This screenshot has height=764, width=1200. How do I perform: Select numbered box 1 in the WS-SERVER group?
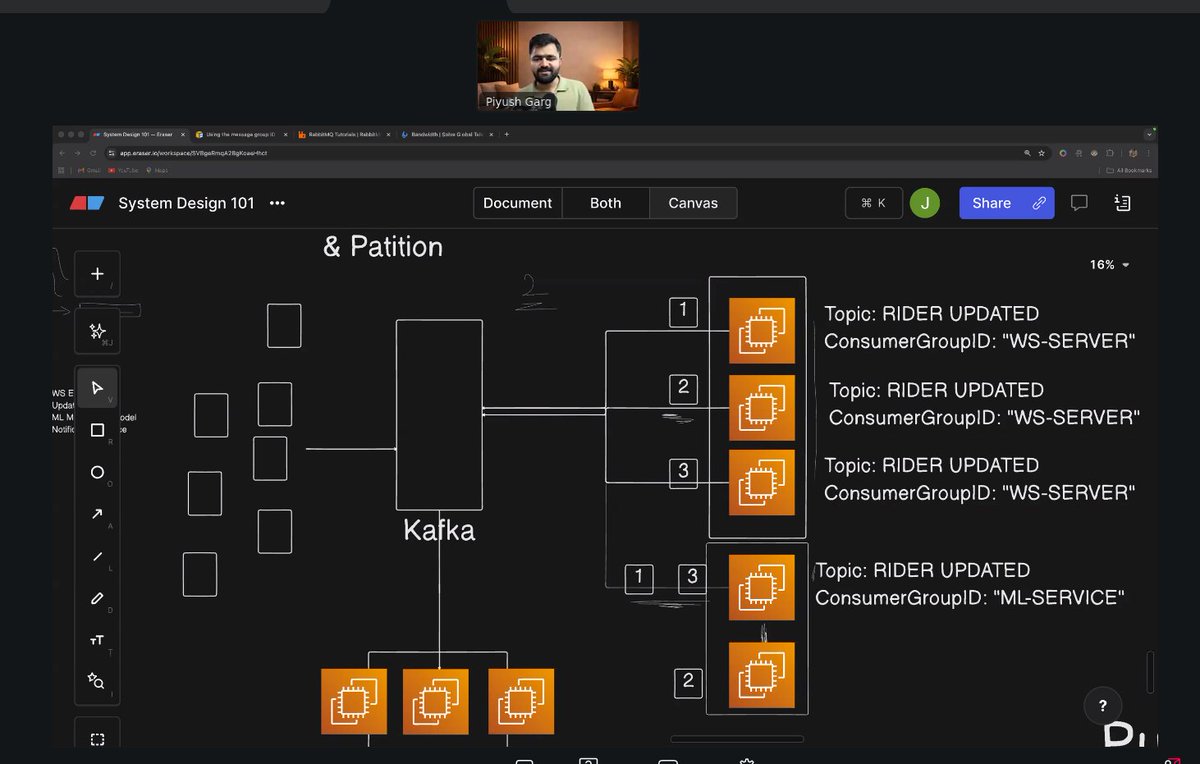[x=683, y=311]
